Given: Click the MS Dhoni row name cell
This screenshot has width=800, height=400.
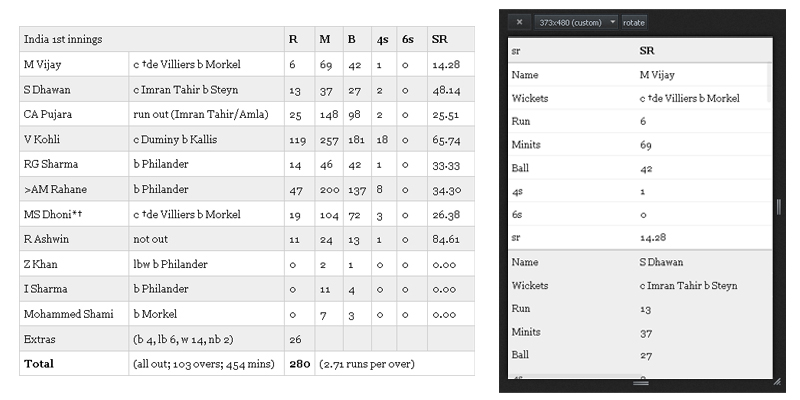Looking at the screenshot, I should 74,214.
